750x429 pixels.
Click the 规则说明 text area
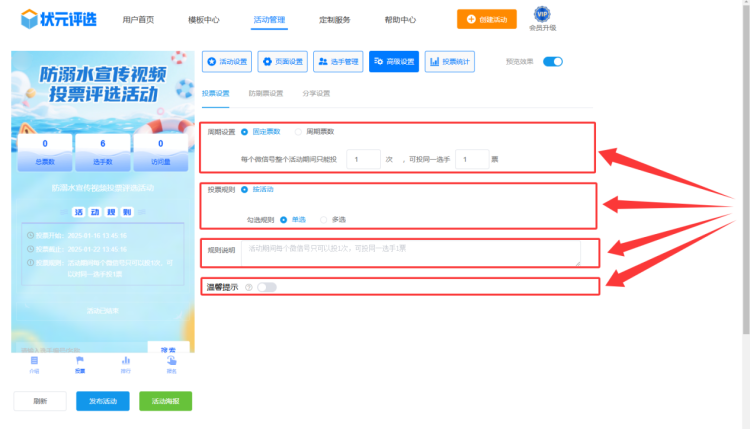410,252
